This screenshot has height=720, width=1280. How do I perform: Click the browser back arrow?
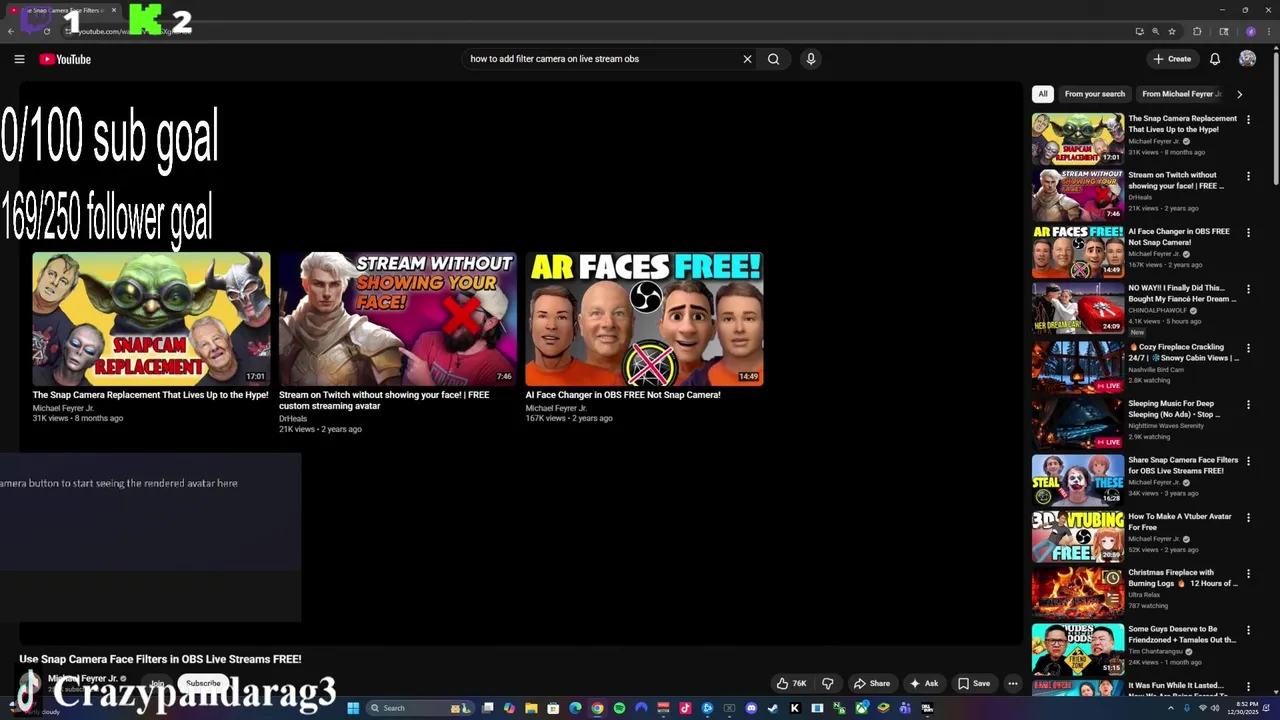tap(10, 31)
